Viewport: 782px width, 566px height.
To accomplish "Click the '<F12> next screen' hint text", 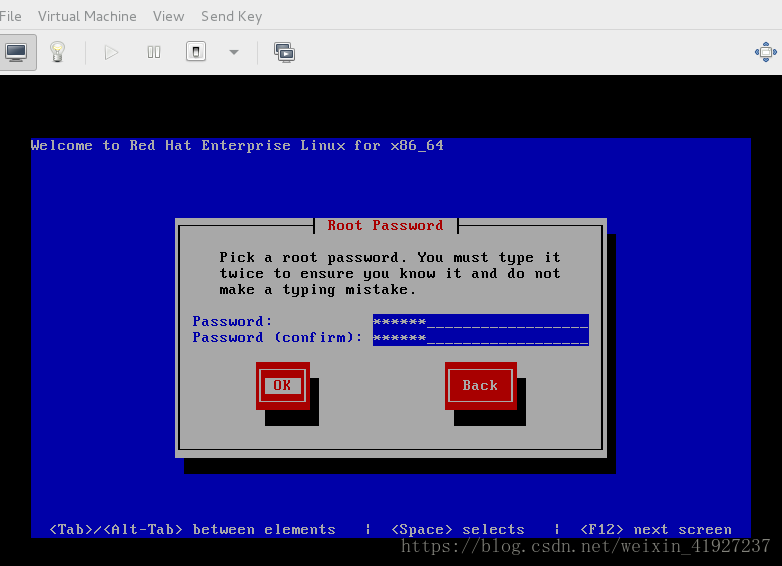I will point(656,529).
